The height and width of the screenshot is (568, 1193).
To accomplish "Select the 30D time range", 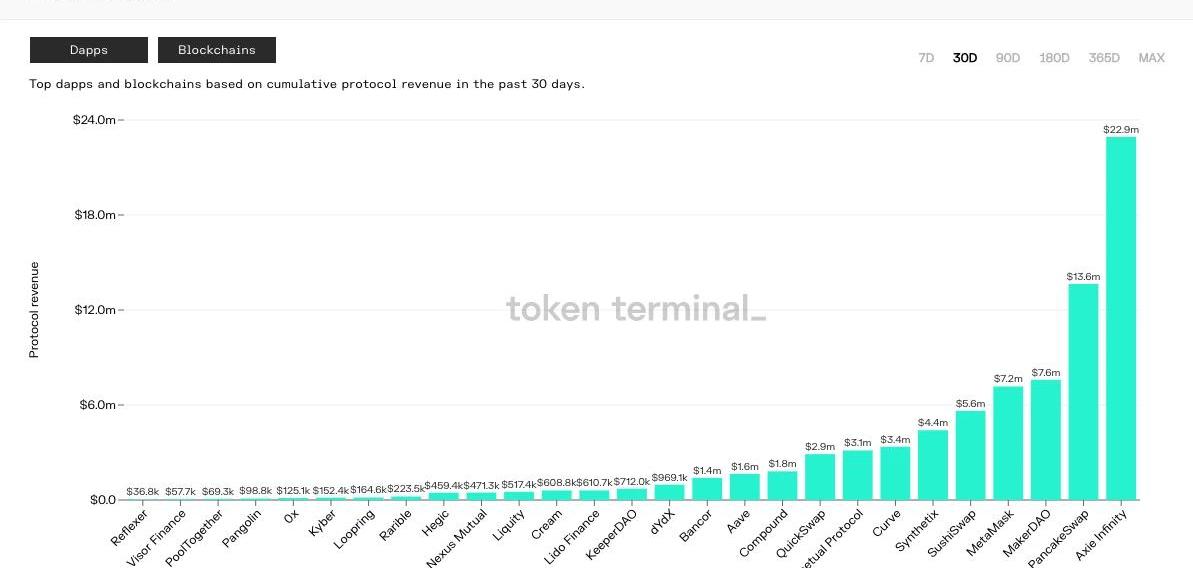I will 965,58.
